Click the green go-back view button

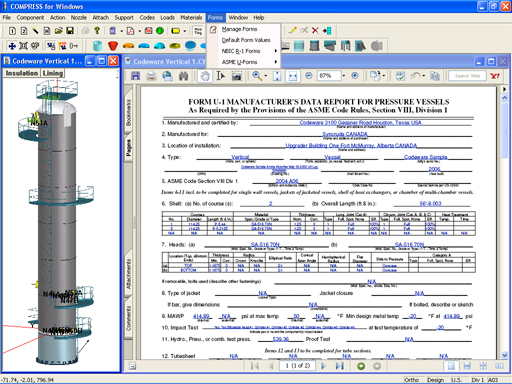click(361, 366)
